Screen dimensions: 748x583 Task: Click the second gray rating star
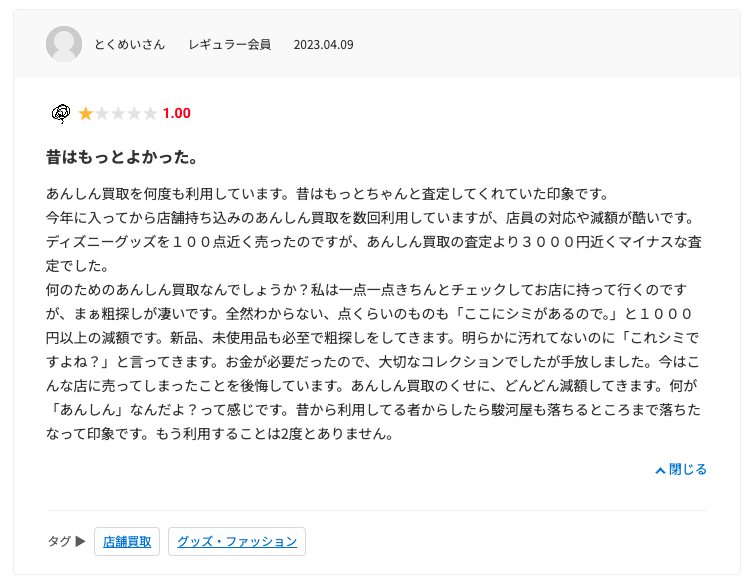101,113
